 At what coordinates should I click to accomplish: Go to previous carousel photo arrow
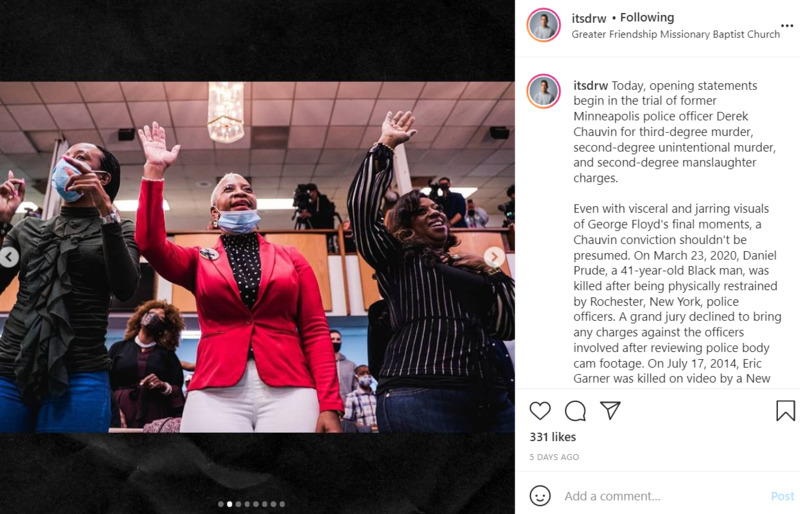[x=9, y=257]
